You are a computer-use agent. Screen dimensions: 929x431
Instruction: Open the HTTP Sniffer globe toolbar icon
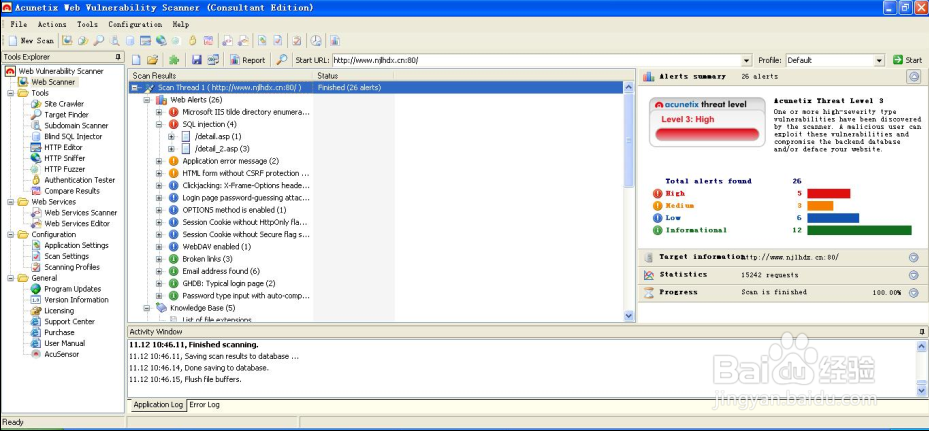[x=161, y=41]
